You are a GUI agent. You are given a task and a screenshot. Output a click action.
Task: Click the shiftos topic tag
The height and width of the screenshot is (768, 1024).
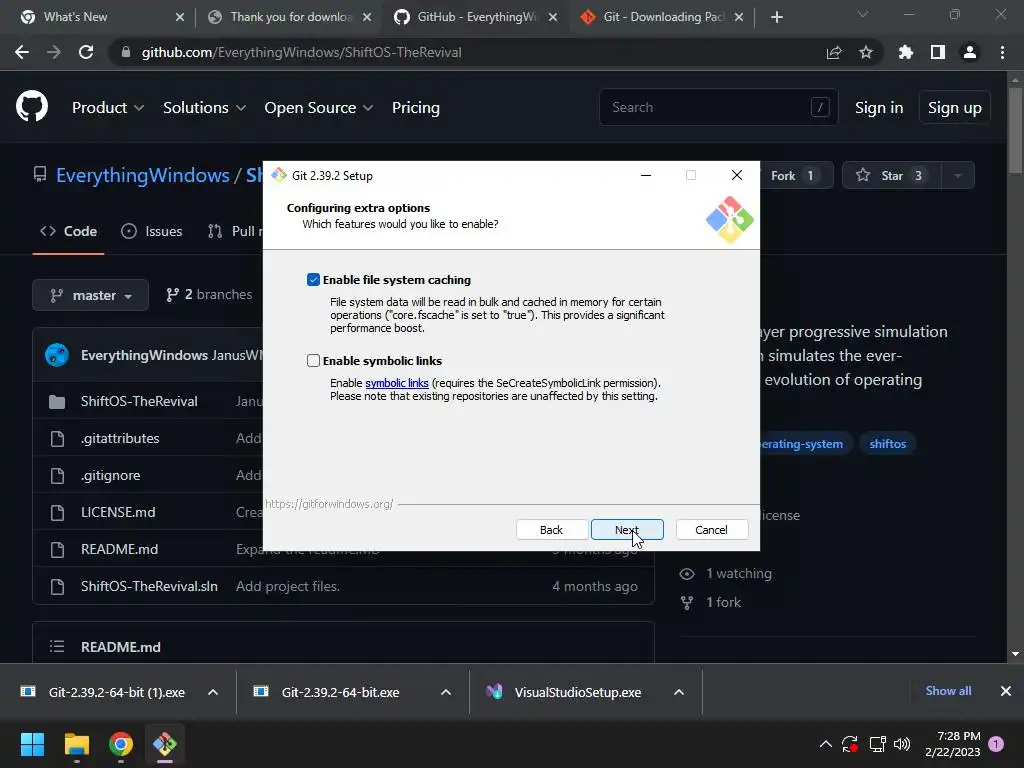(888, 443)
